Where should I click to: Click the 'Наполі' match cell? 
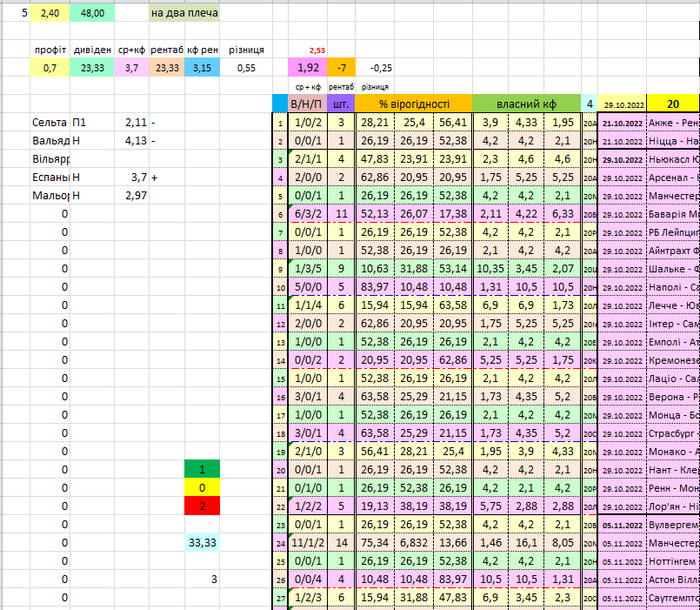point(673,287)
